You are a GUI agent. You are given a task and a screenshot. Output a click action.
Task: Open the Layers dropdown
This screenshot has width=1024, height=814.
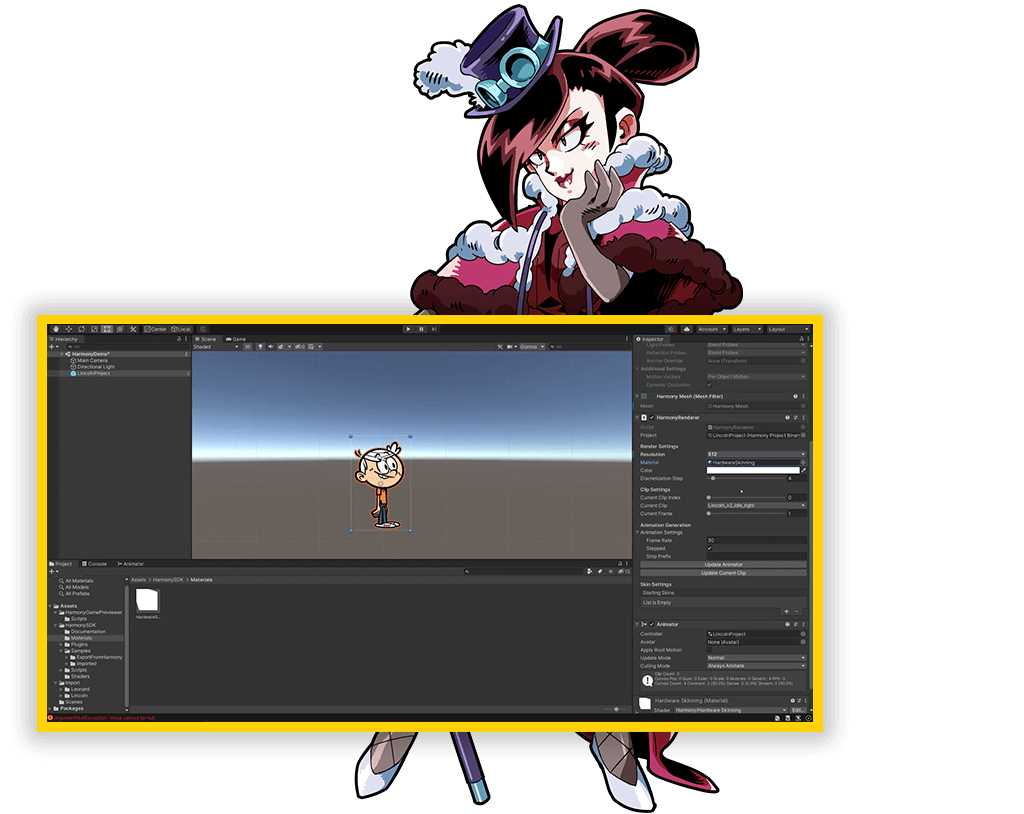coord(747,329)
